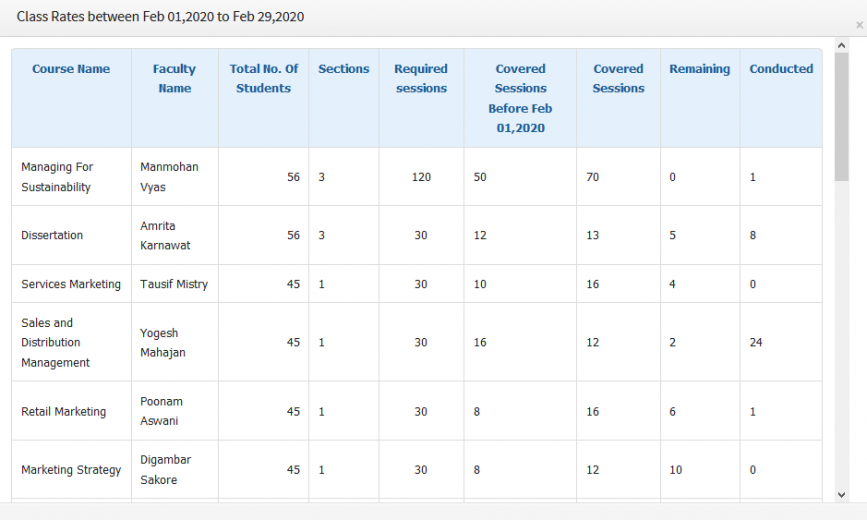The height and width of the screenshot is (520, 867).
Task: Close the Class Rates dialog
Action: [x=859, y=25]
